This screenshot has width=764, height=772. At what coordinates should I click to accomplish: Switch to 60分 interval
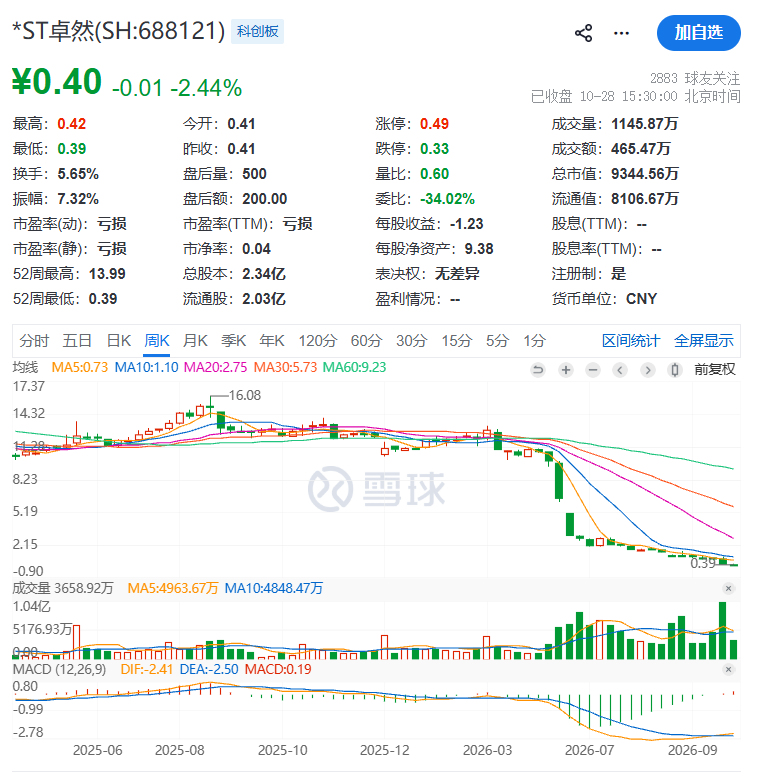tap(366, 341)
